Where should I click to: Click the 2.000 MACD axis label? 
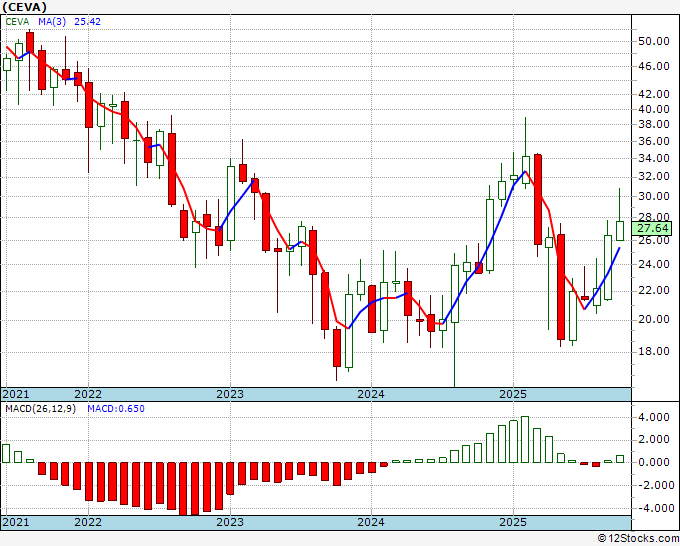click(654, 440)
